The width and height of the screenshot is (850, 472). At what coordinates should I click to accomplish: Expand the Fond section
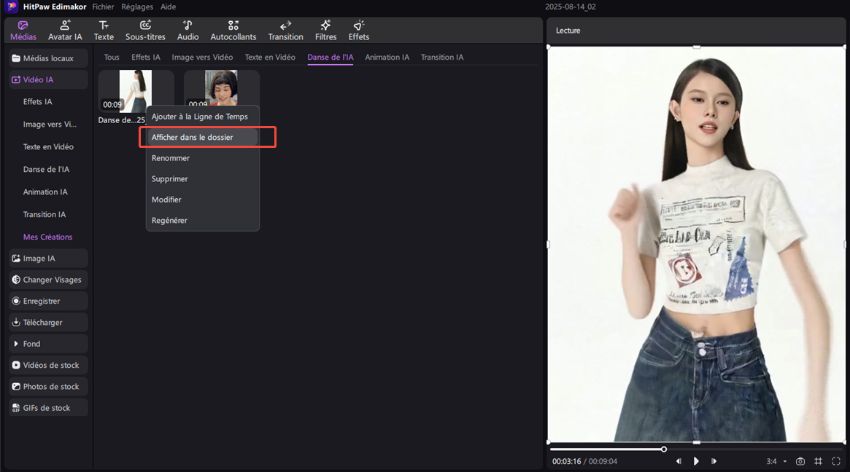(x=48, y=344)
